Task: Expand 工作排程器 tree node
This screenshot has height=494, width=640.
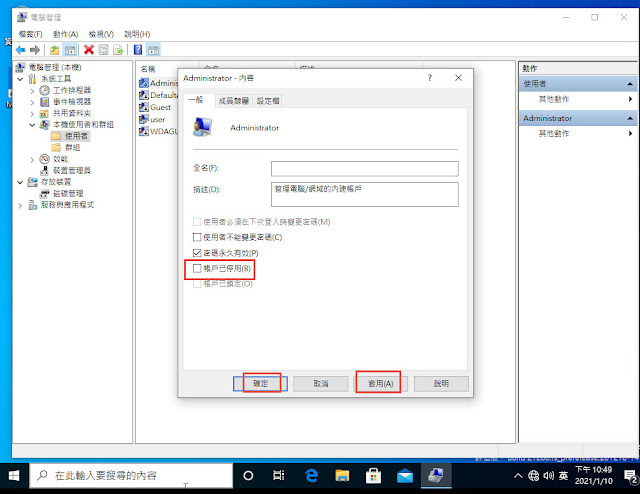Action: click(32, 91)
